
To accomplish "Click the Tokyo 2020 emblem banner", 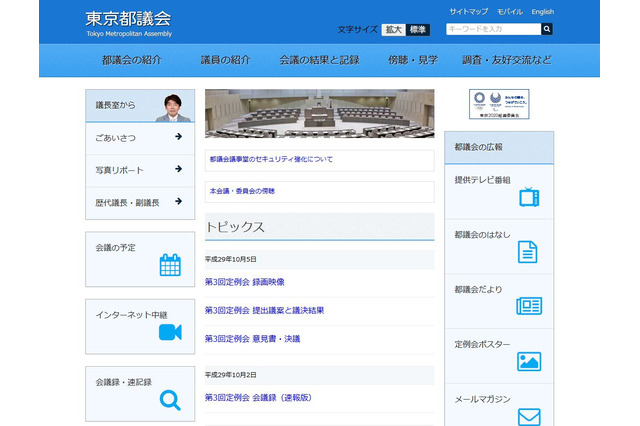I will (499, 104).
